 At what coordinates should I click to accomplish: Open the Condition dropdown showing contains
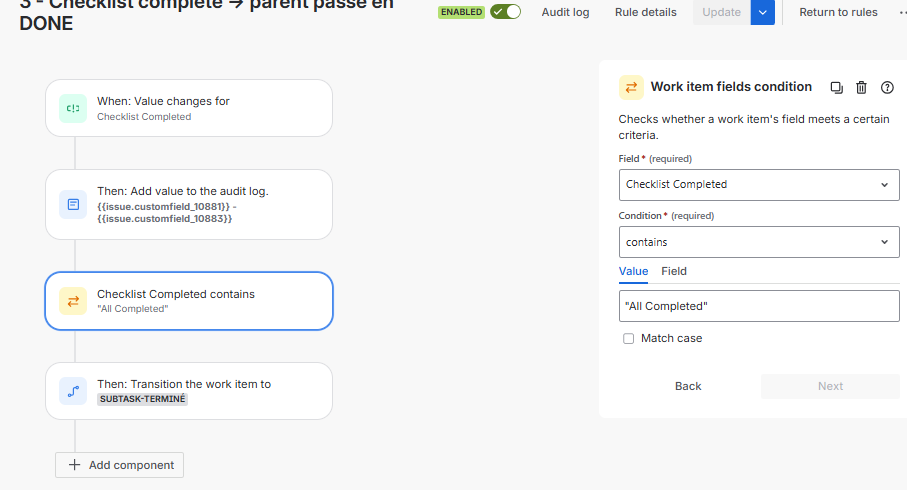(x=759, y=242)
